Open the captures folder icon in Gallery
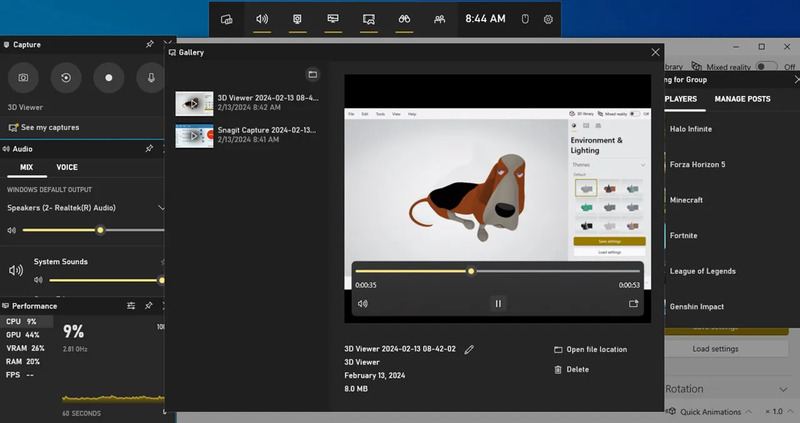The image size is (800, 423). (x=312, y=74)
